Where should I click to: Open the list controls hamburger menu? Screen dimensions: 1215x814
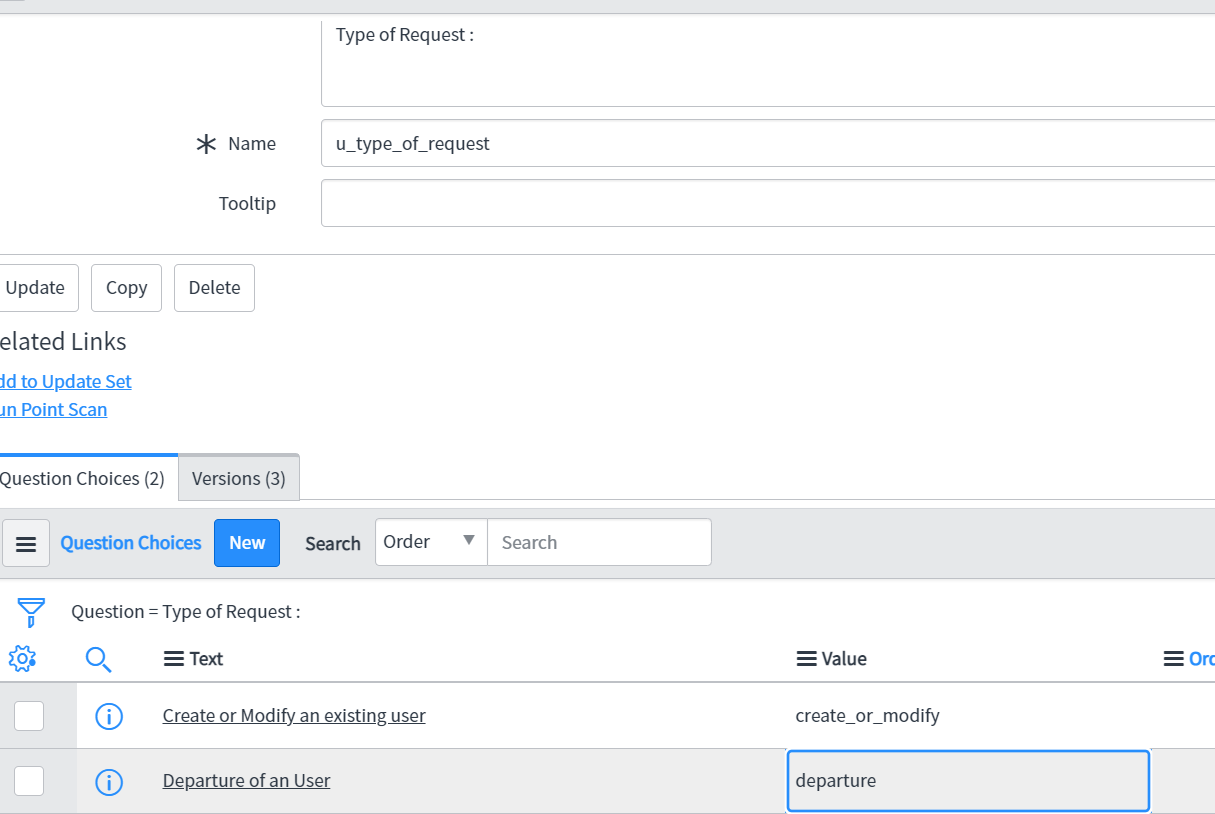26,543
